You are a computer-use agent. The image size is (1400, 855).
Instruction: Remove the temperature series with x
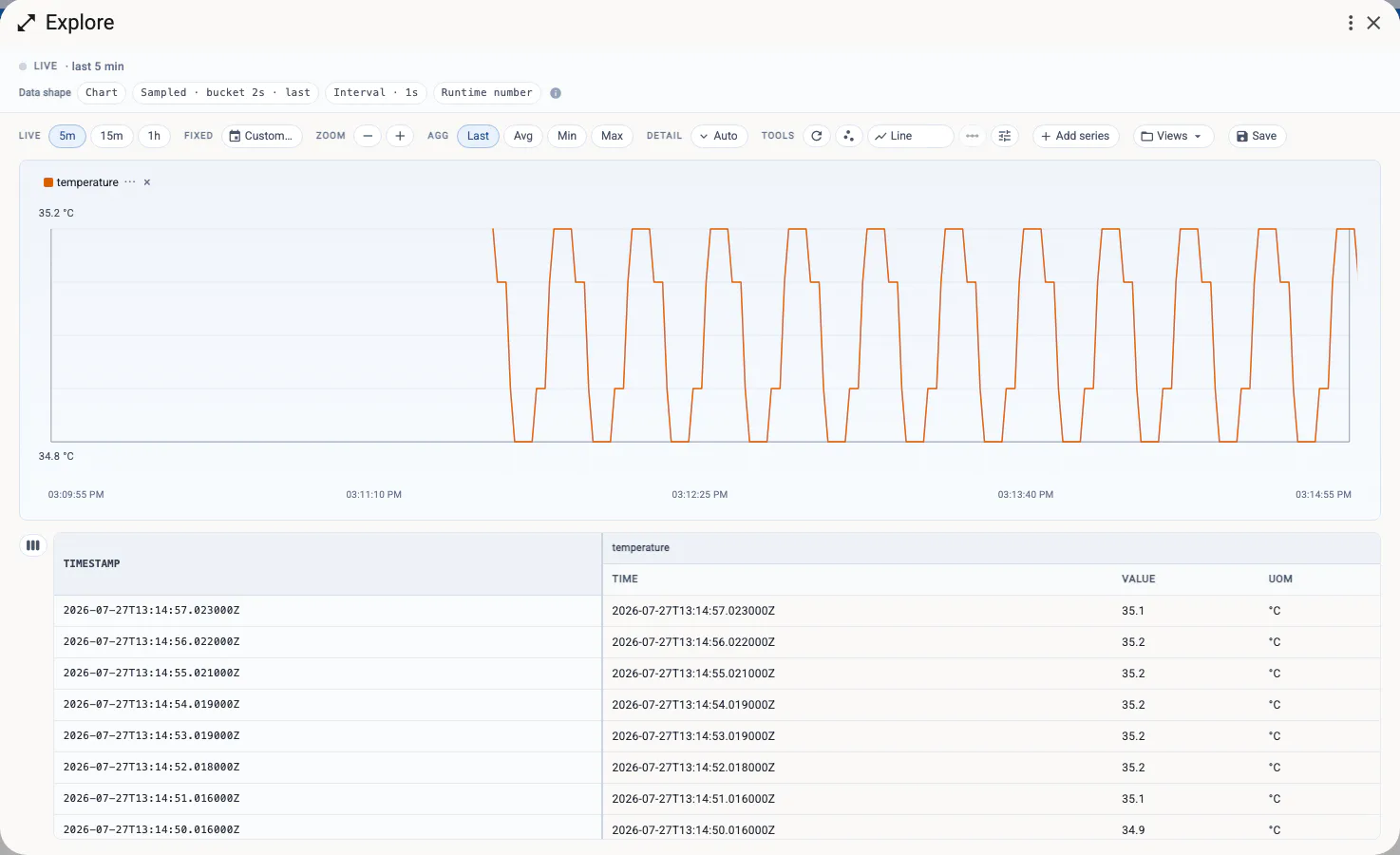147,182
